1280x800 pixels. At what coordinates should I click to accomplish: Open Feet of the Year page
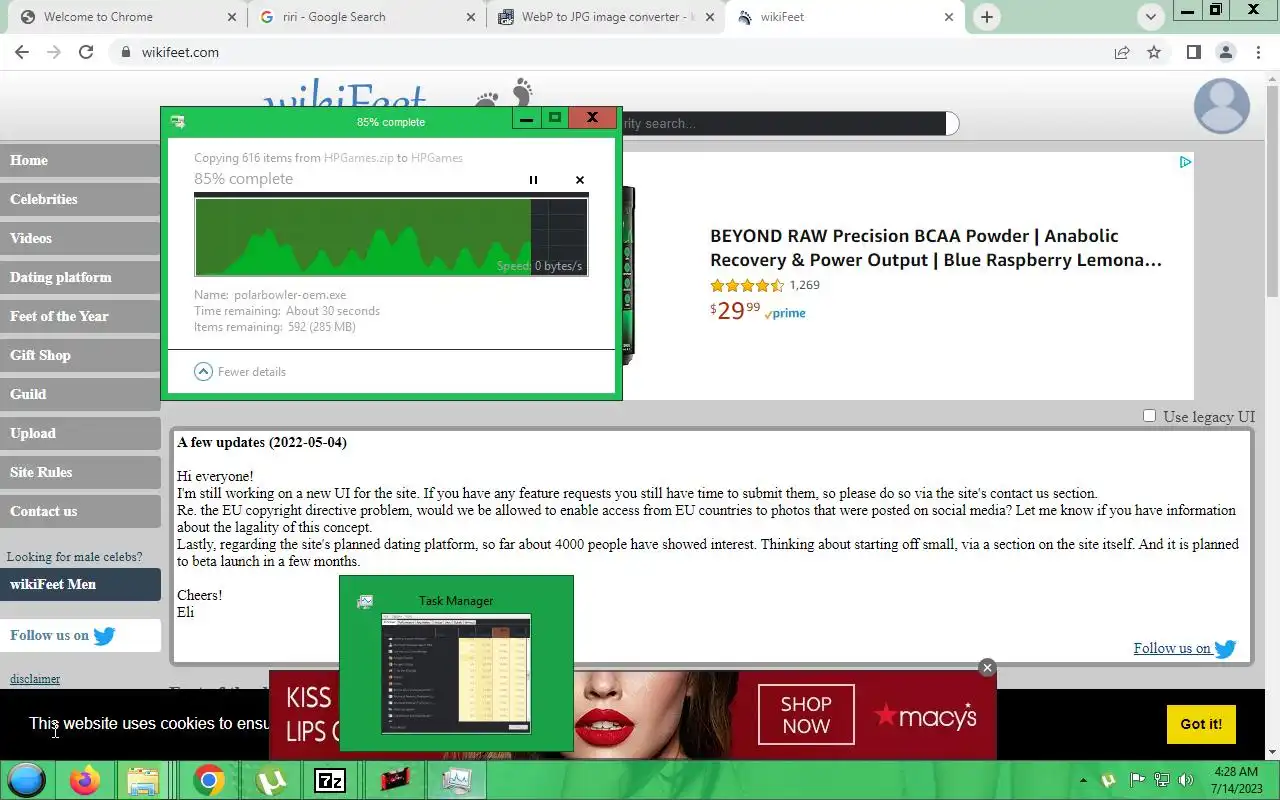pos(80,316)
